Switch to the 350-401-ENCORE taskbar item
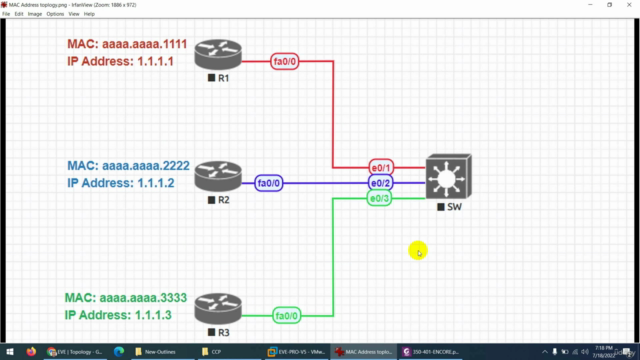This screenshot has width=640, height=360. point(431,351)
